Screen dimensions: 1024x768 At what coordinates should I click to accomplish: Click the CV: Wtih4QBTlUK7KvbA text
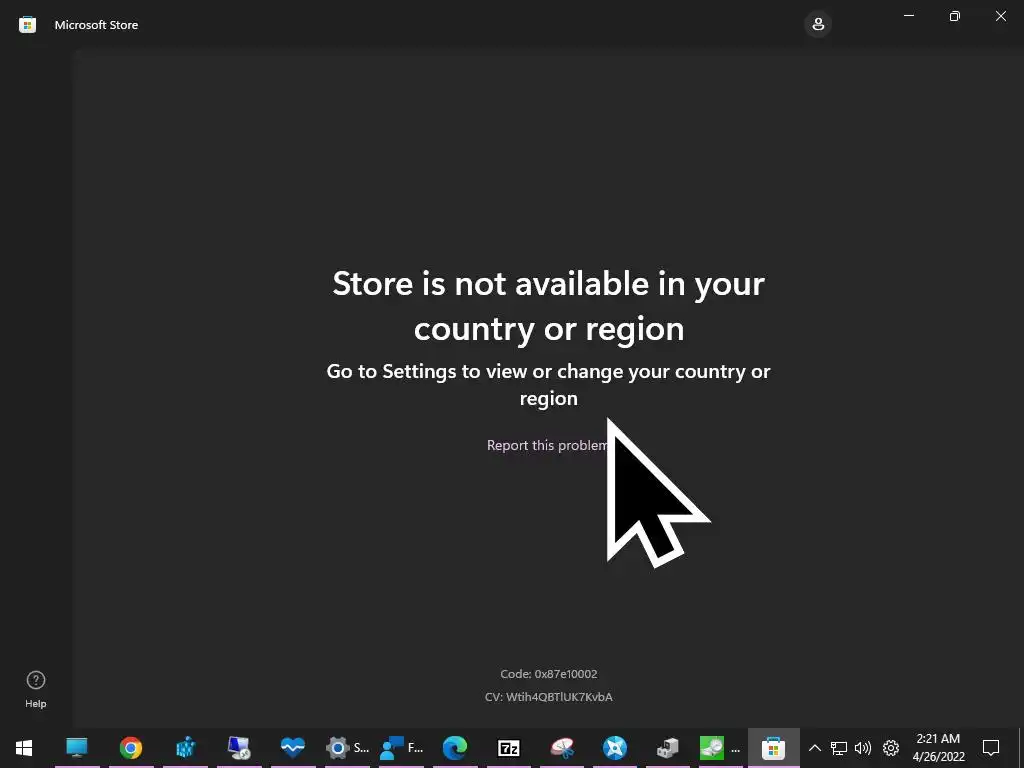pos(549,697)
